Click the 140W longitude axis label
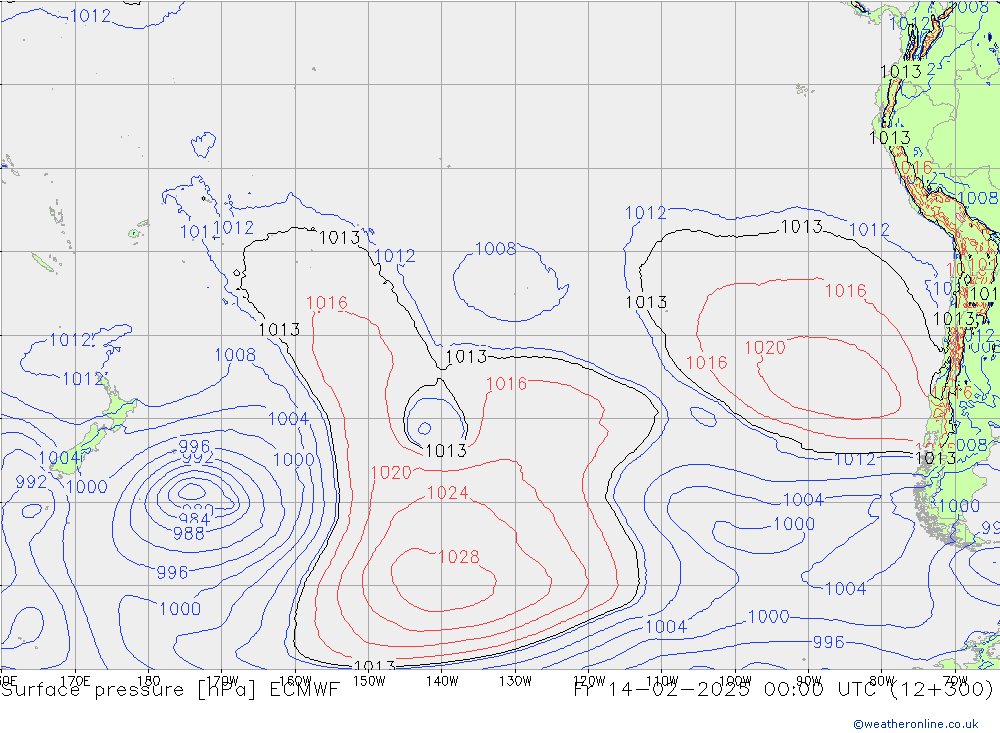 pos(442,680)
